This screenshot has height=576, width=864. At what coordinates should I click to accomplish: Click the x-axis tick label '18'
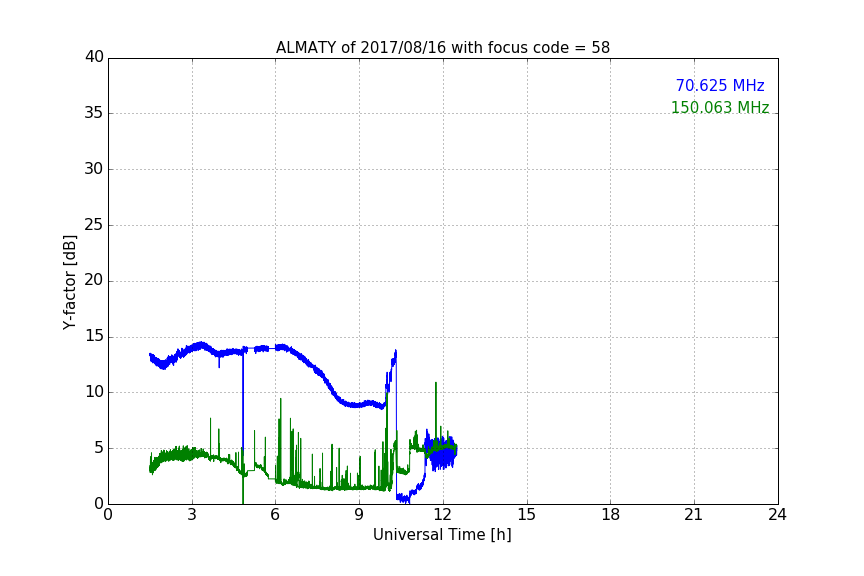click(611, 515)
